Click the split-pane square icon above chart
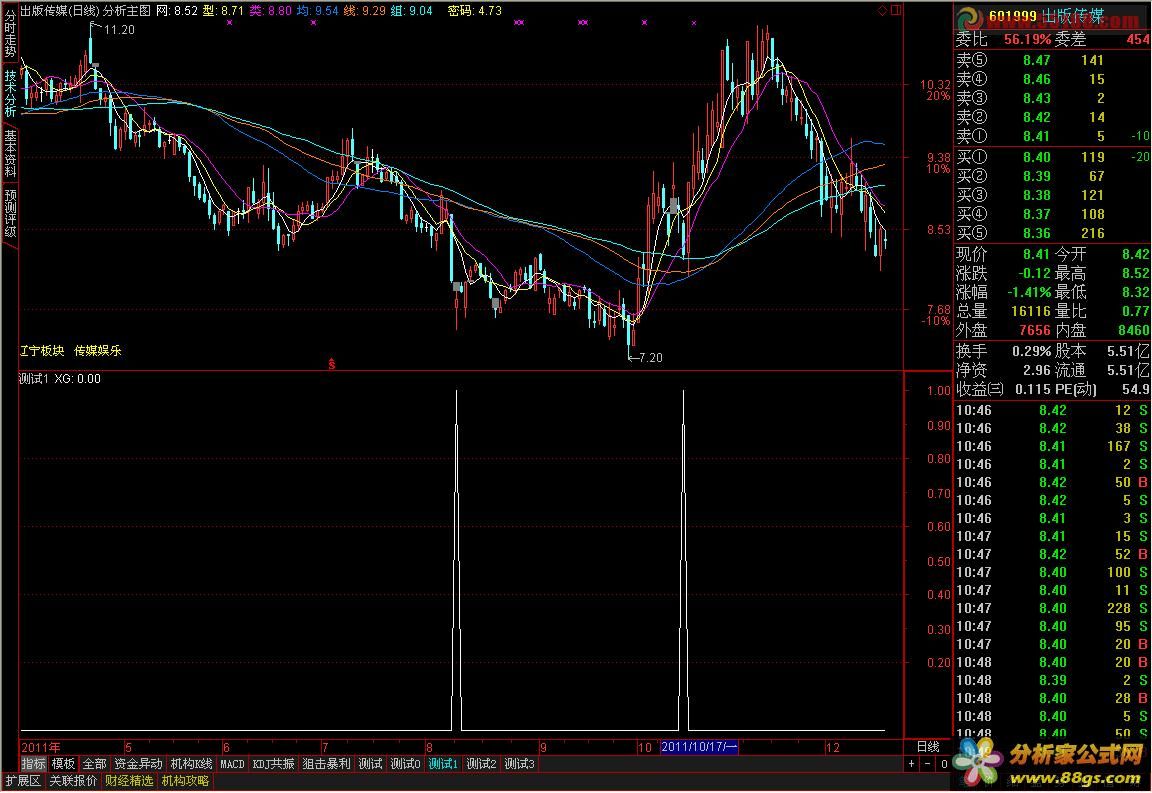 (x=896, y=10)
